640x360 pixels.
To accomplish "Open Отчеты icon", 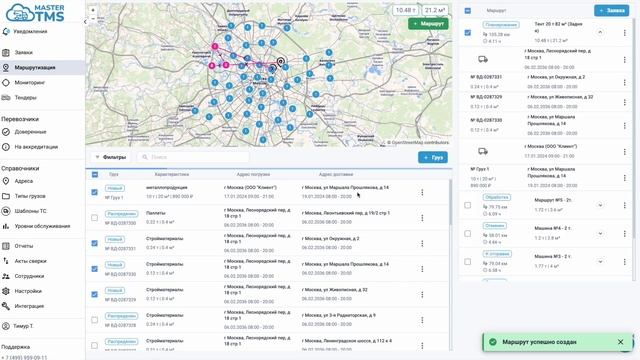I will coord(6,246).
